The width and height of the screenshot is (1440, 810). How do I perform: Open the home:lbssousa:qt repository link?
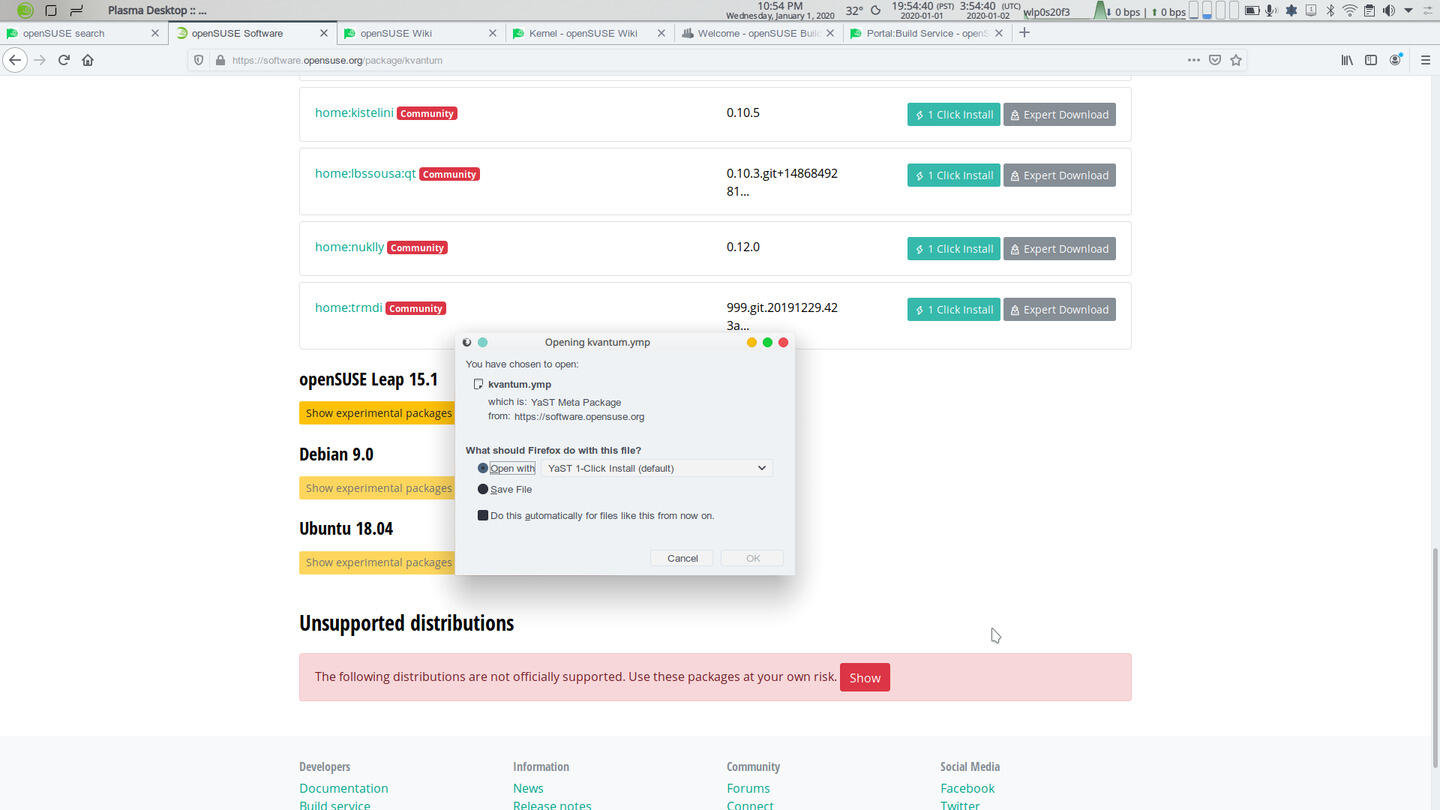[x=365, y=173]
